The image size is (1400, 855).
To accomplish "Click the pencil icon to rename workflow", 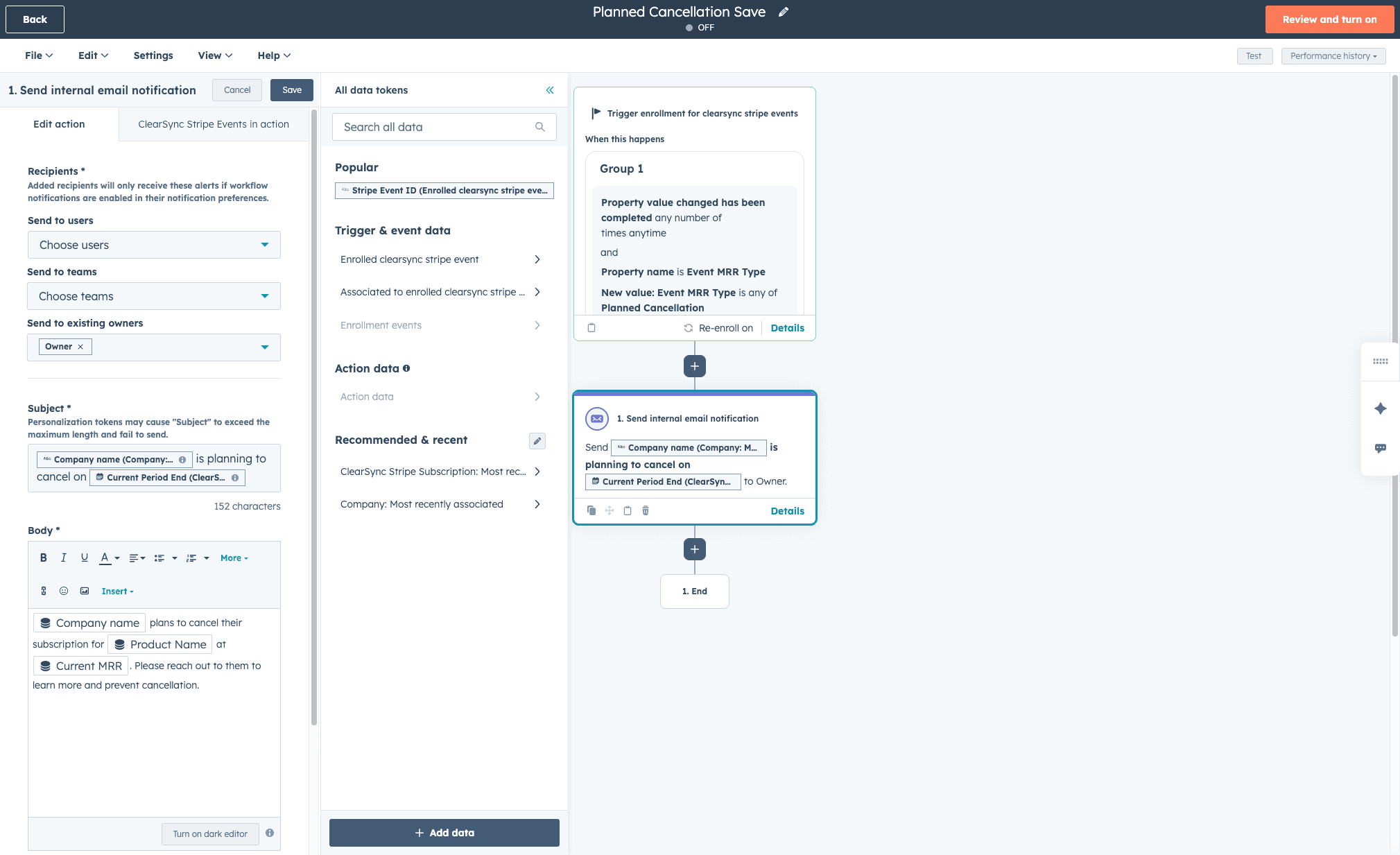I will point(784,12).
